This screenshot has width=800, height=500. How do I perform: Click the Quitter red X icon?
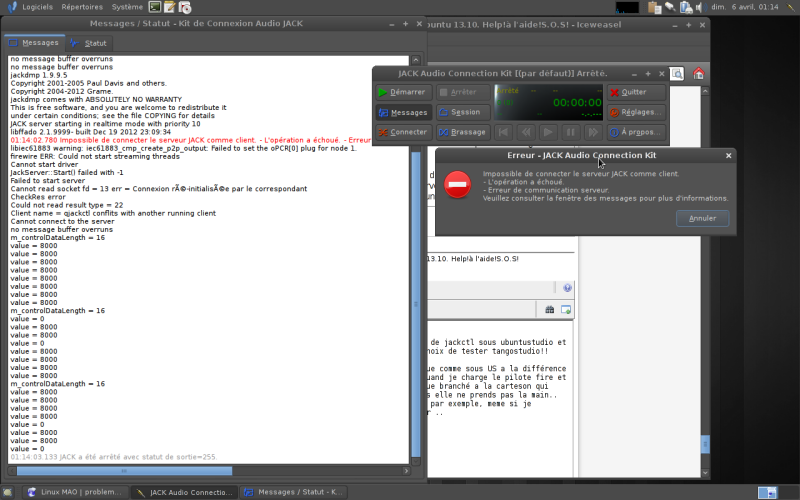coord(614,92)
